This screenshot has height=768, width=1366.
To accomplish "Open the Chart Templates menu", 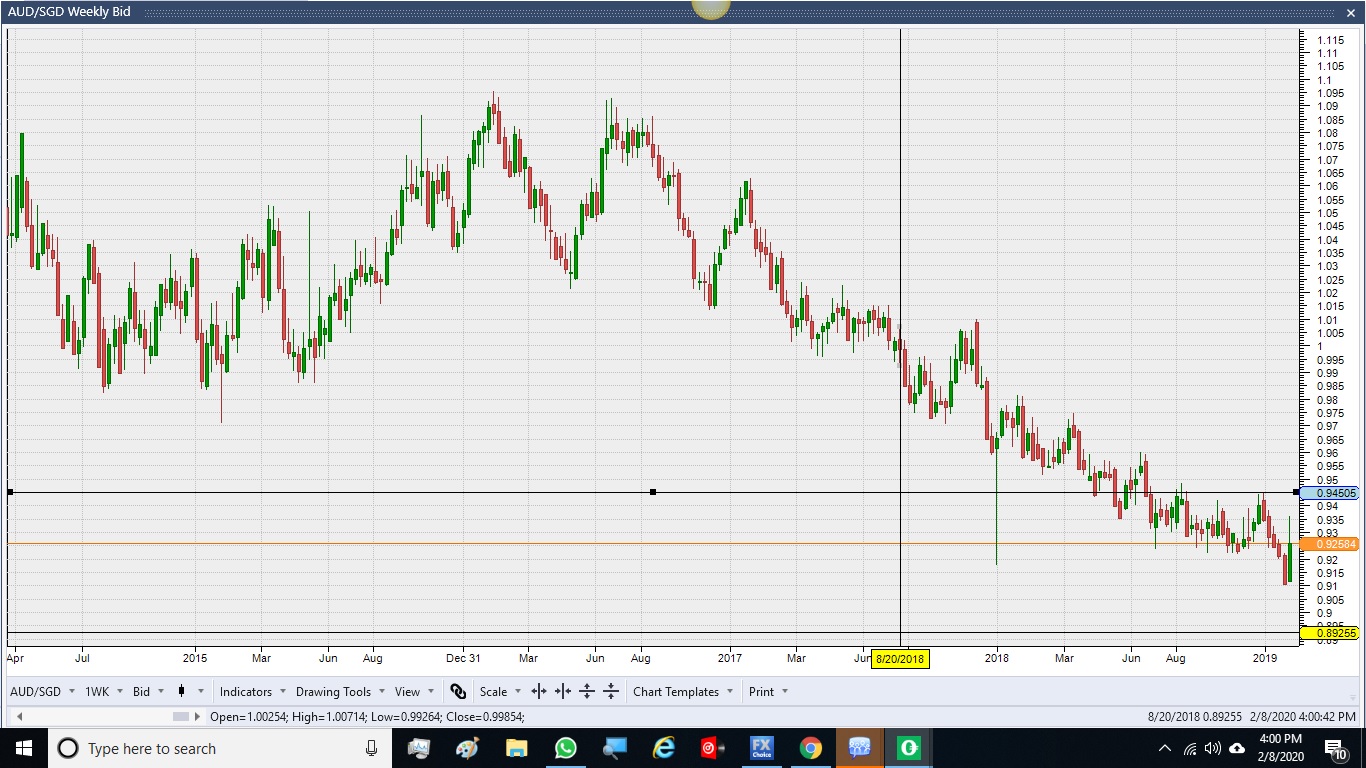I will coord(683,691).
